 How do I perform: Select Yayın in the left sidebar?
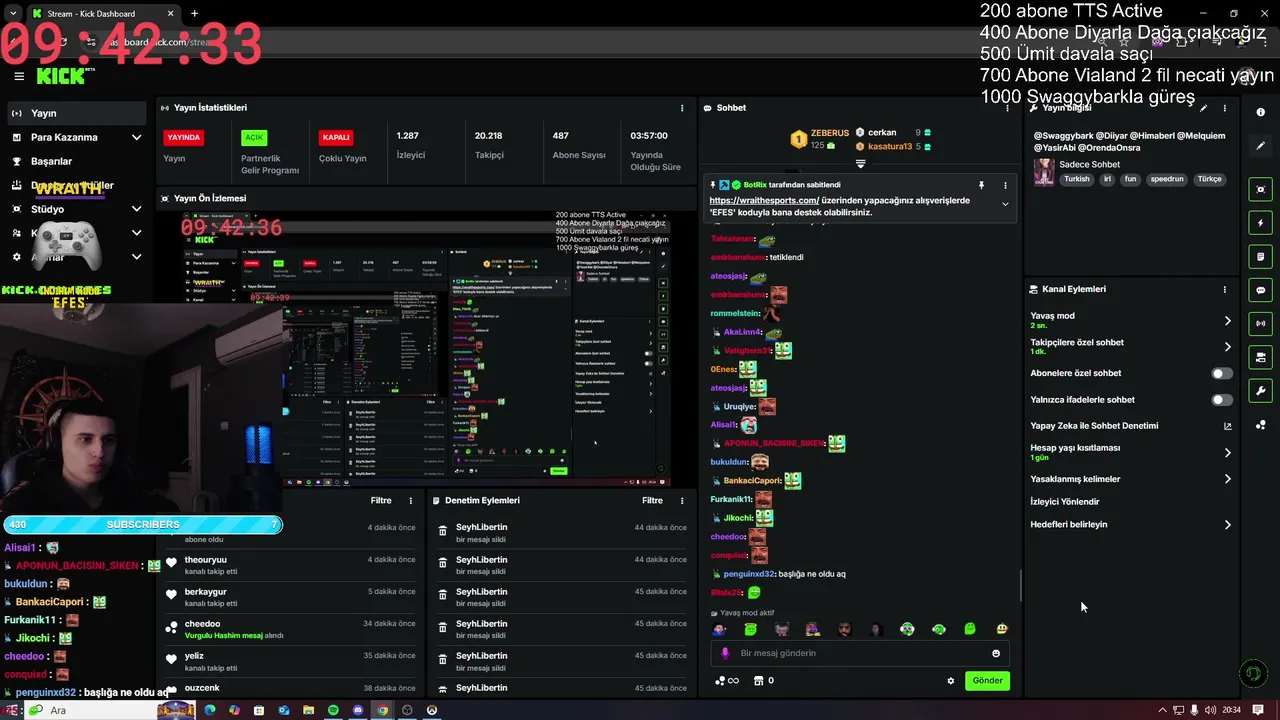tap(76, 113)
